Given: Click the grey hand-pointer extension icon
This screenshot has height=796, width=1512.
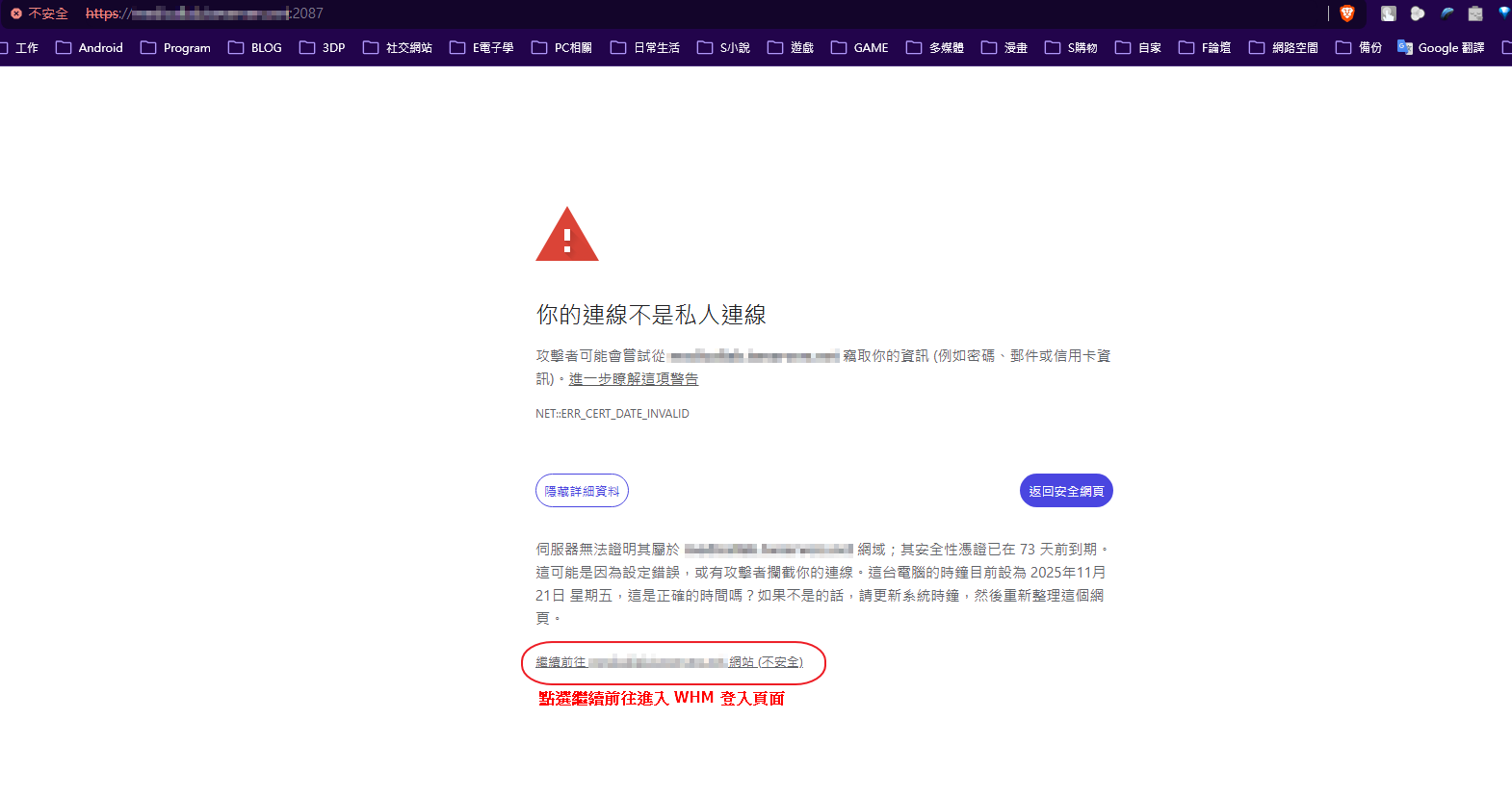Looking at the screenshot, I should (x=1389, y=13).
